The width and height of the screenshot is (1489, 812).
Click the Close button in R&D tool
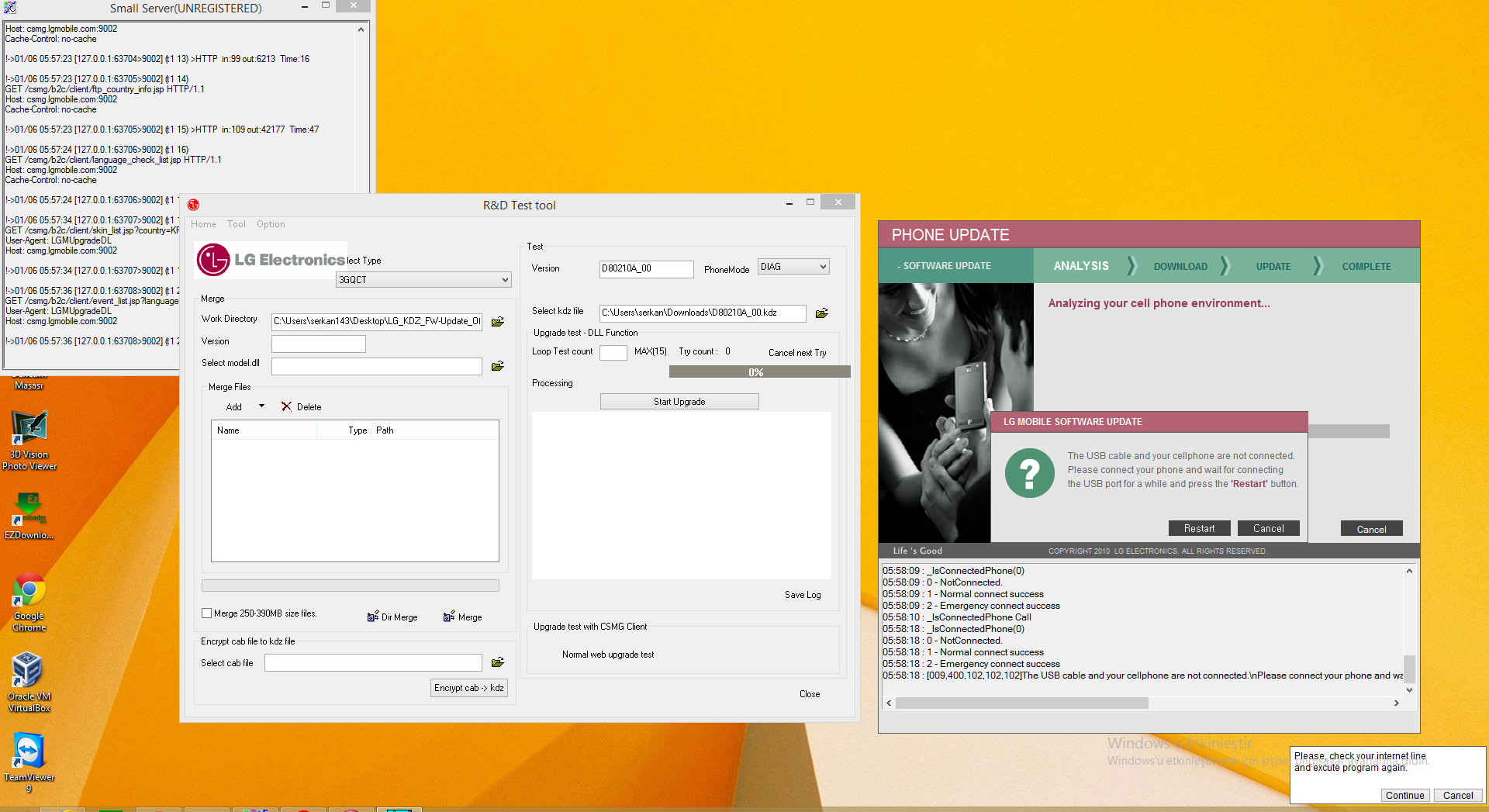810,694
